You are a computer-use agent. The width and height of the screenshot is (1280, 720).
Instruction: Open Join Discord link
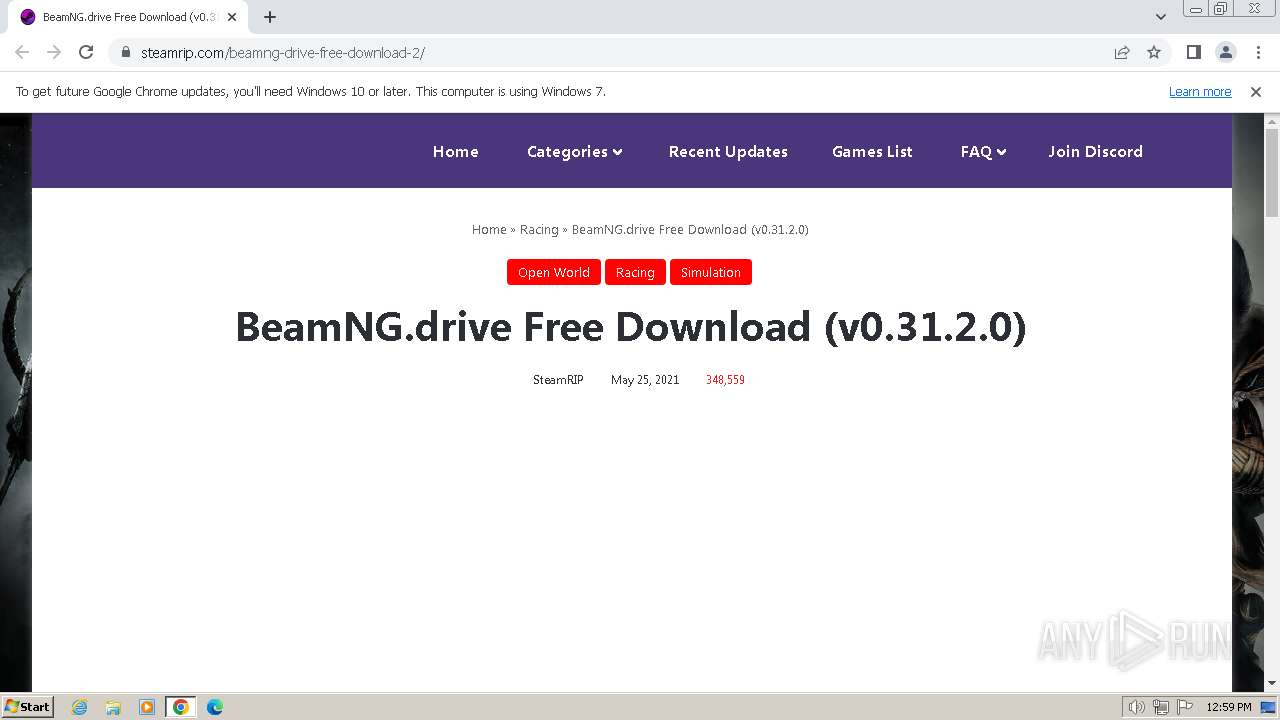coord(1095,151)
